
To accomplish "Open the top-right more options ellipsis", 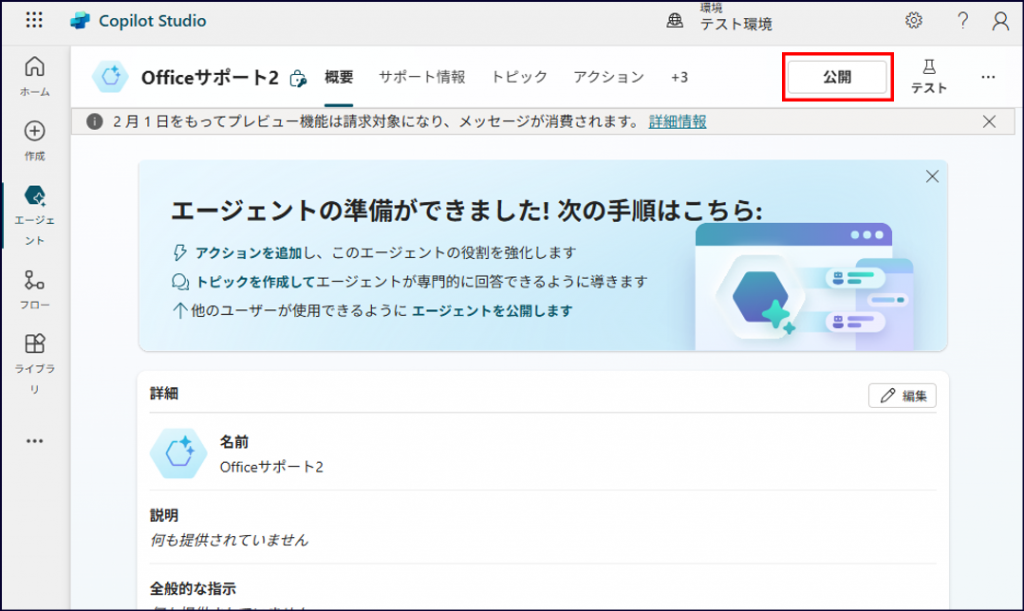I will point(988,77).
